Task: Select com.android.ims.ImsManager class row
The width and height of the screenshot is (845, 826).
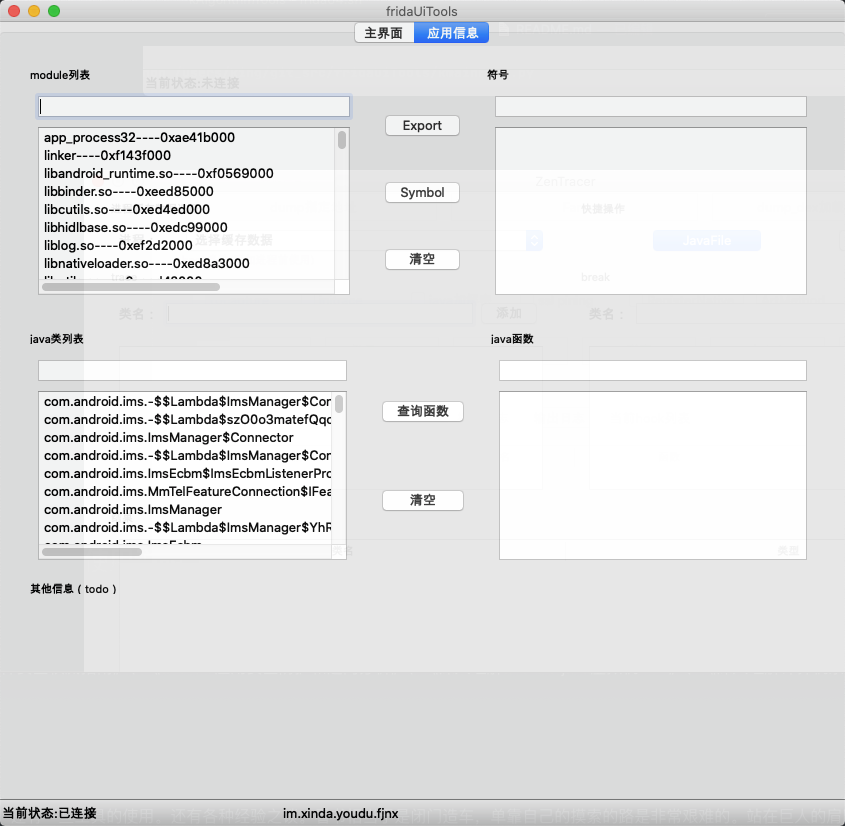Action: [186, 509]
